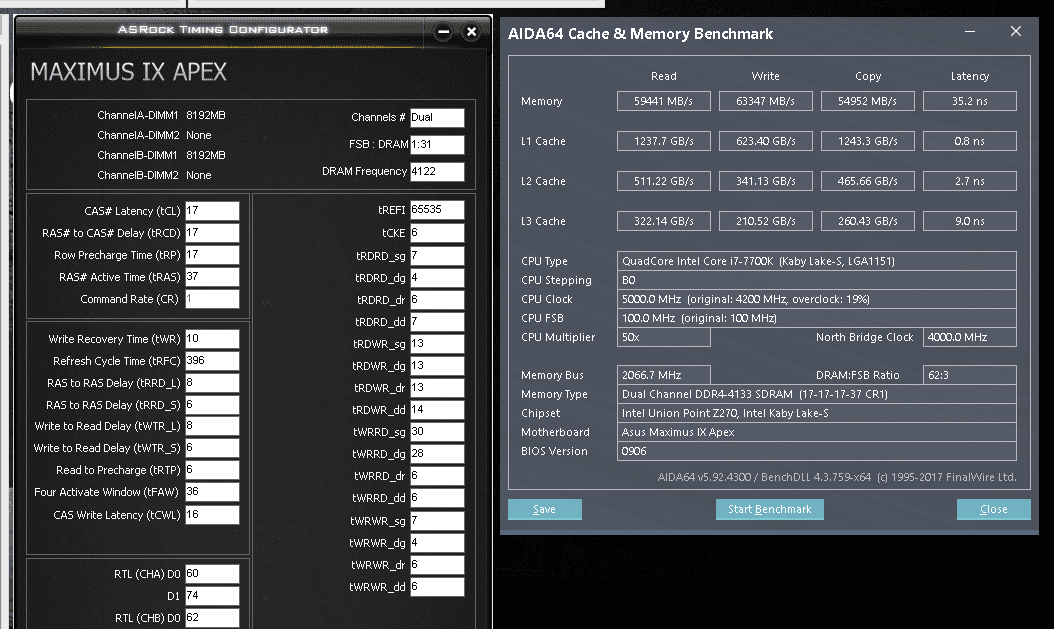Select the Memory Latency 35.2 ns box
The width and height of the screenshot is (1054, 629).
[969, 101]
